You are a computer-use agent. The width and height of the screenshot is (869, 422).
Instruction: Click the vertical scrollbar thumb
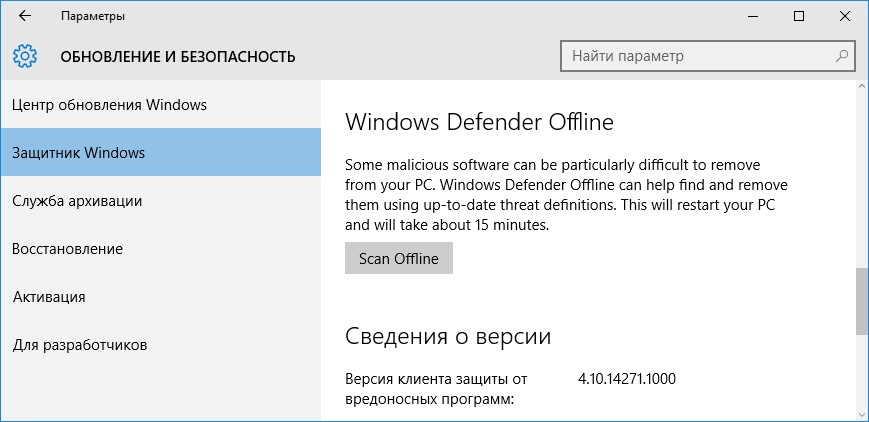(862, 301)
